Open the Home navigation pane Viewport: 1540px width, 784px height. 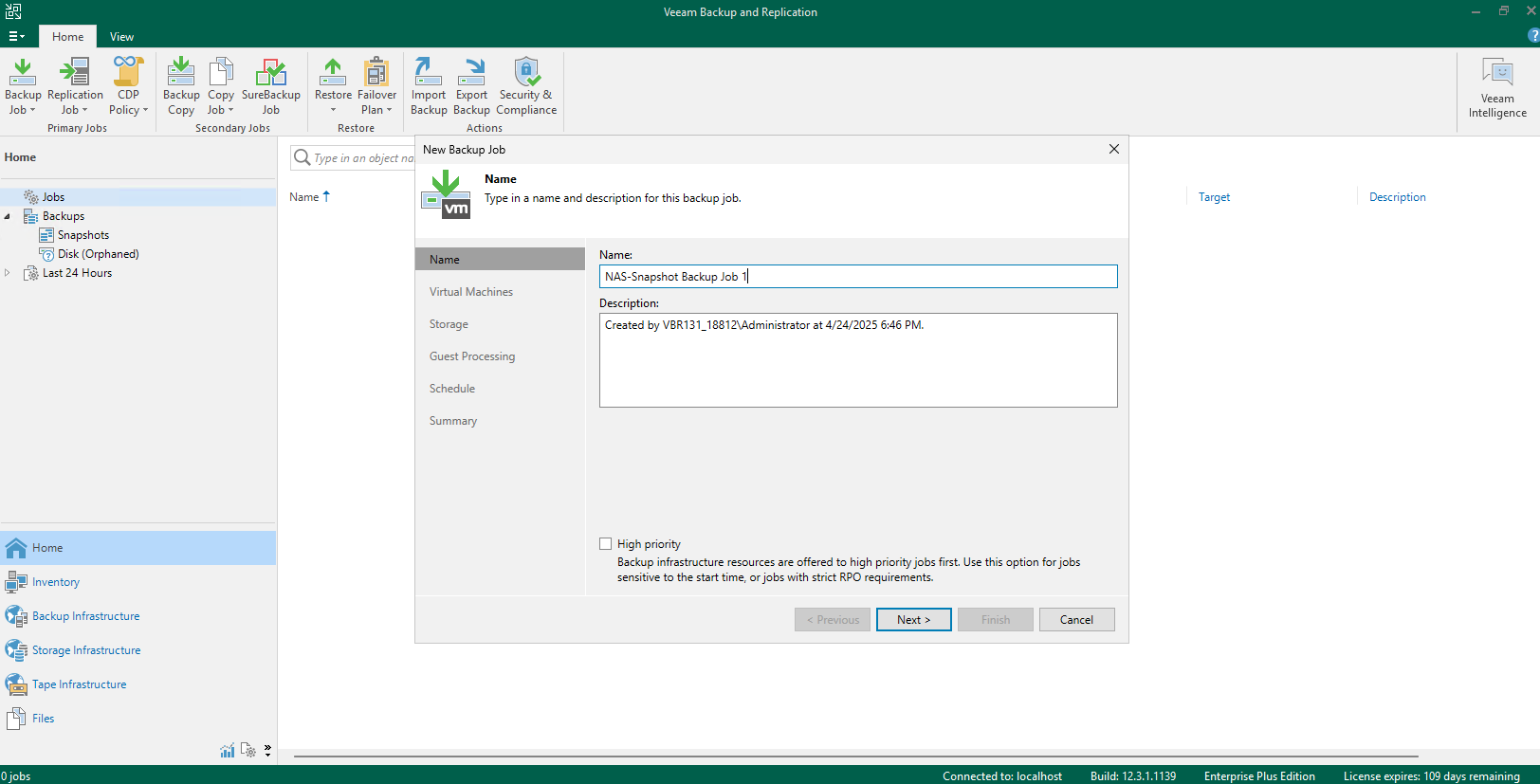138,548
